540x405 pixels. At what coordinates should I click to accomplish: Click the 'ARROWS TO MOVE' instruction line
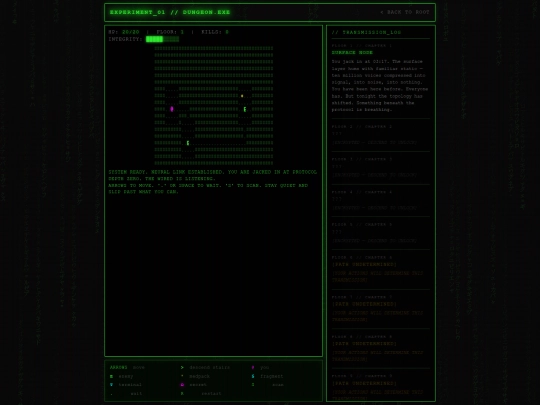tap(208, 189)
